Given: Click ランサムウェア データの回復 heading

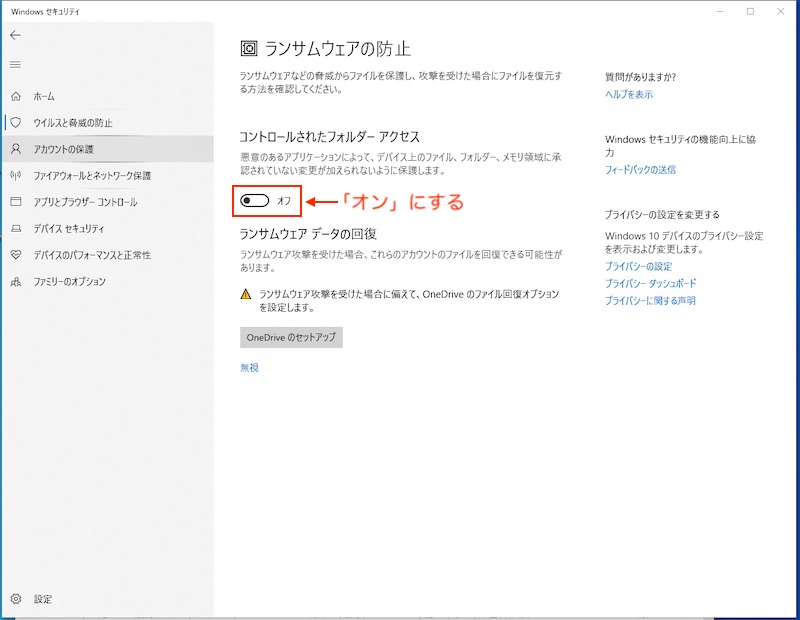Looking at the screenshot, I should tap(308, 234).
